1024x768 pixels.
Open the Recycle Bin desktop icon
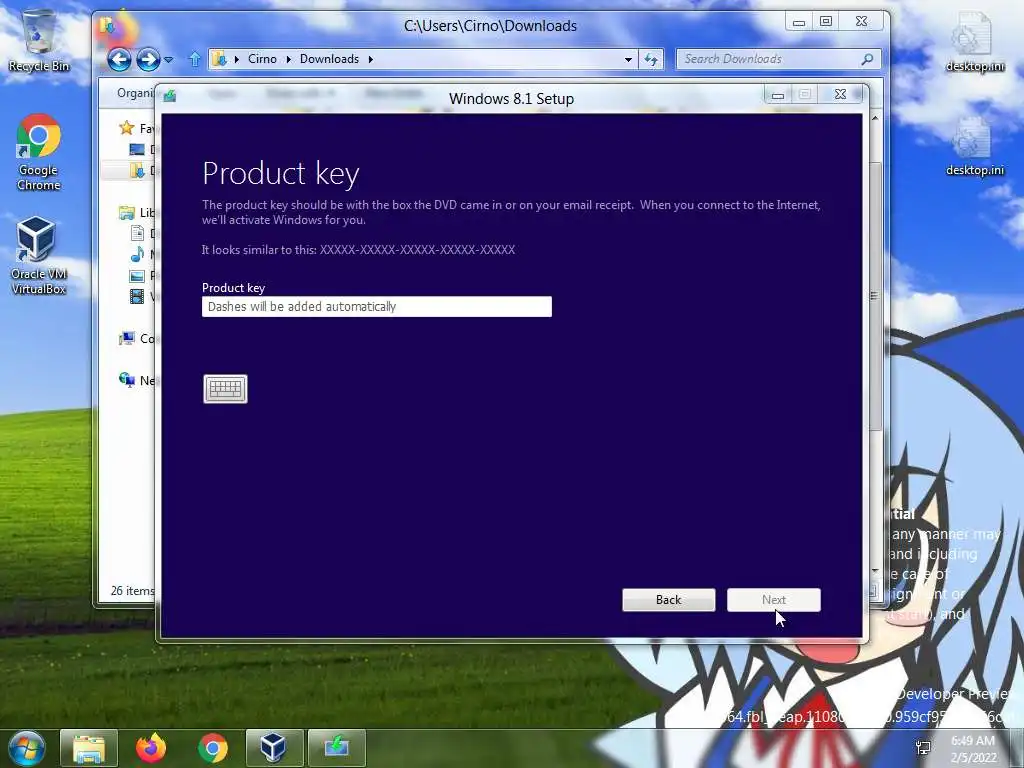(39, 41)
